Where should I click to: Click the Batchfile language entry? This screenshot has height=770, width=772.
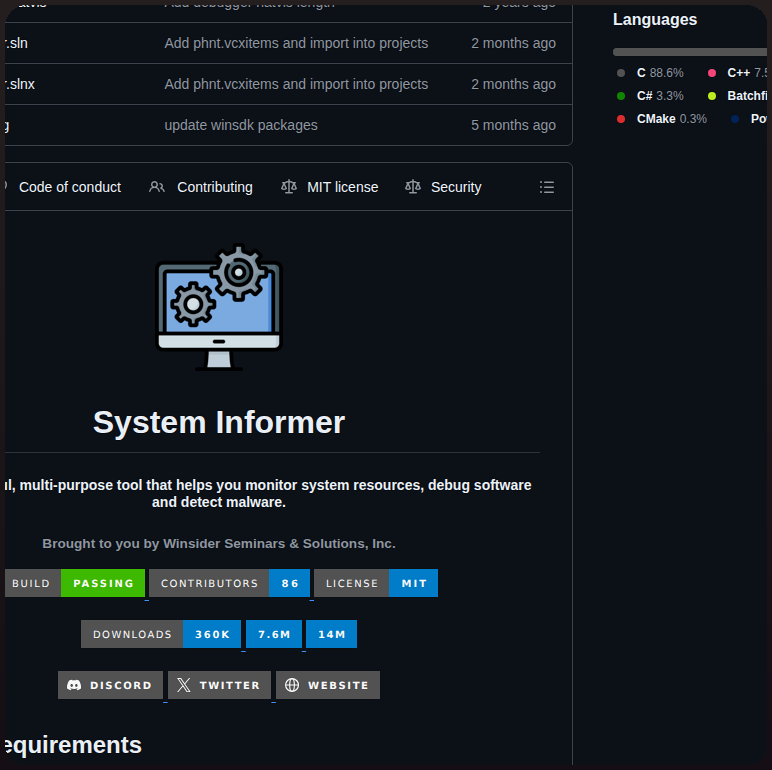(x=738, y=96)
